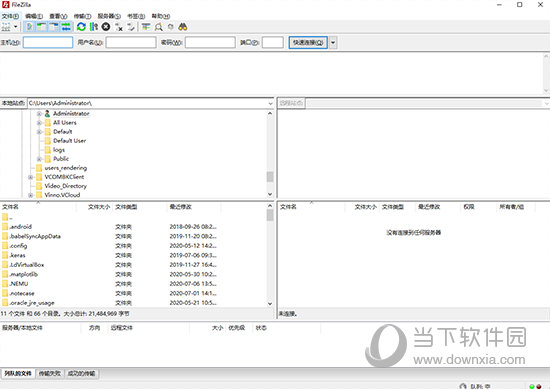Focus the 密码 password input field

[x=210, y=43]
